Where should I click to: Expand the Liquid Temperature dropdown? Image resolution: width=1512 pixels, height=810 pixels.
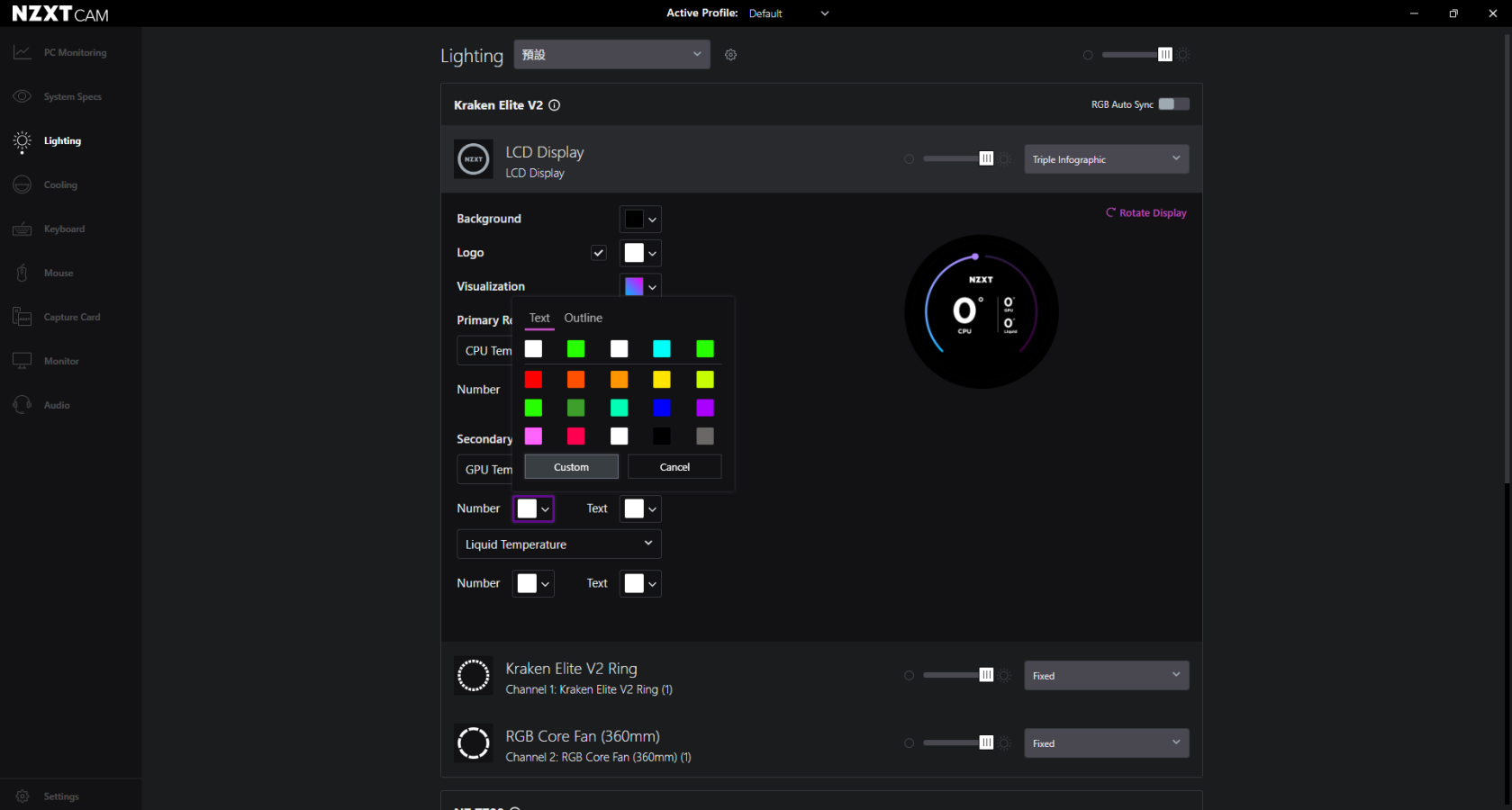point(558,544)
